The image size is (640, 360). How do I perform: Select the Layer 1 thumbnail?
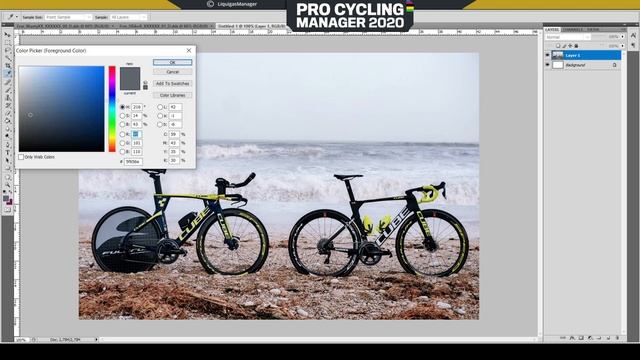pyautogui.click(x=558, y=55)
